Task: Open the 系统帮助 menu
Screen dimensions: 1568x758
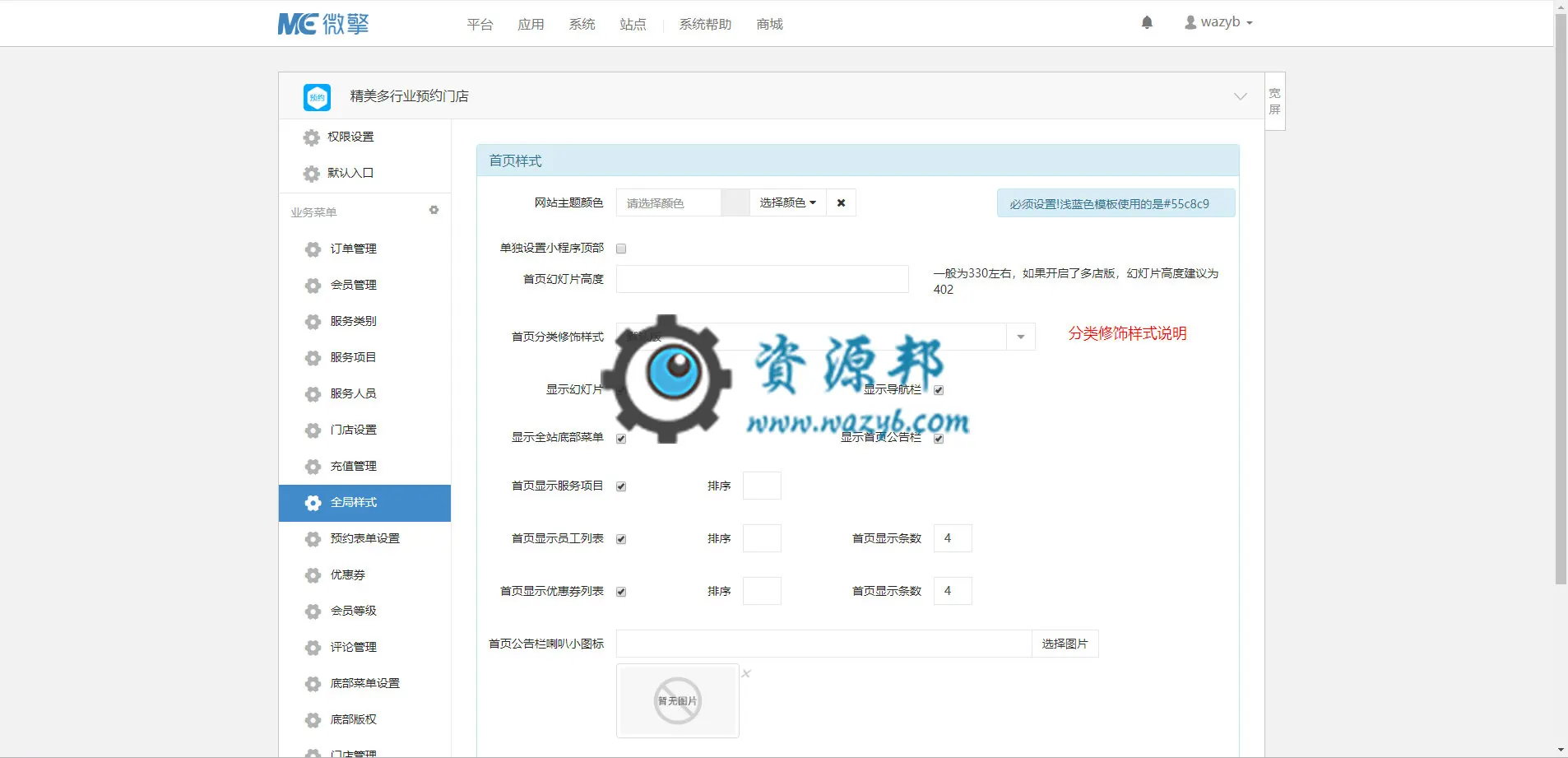Action: tap(705, 24)
